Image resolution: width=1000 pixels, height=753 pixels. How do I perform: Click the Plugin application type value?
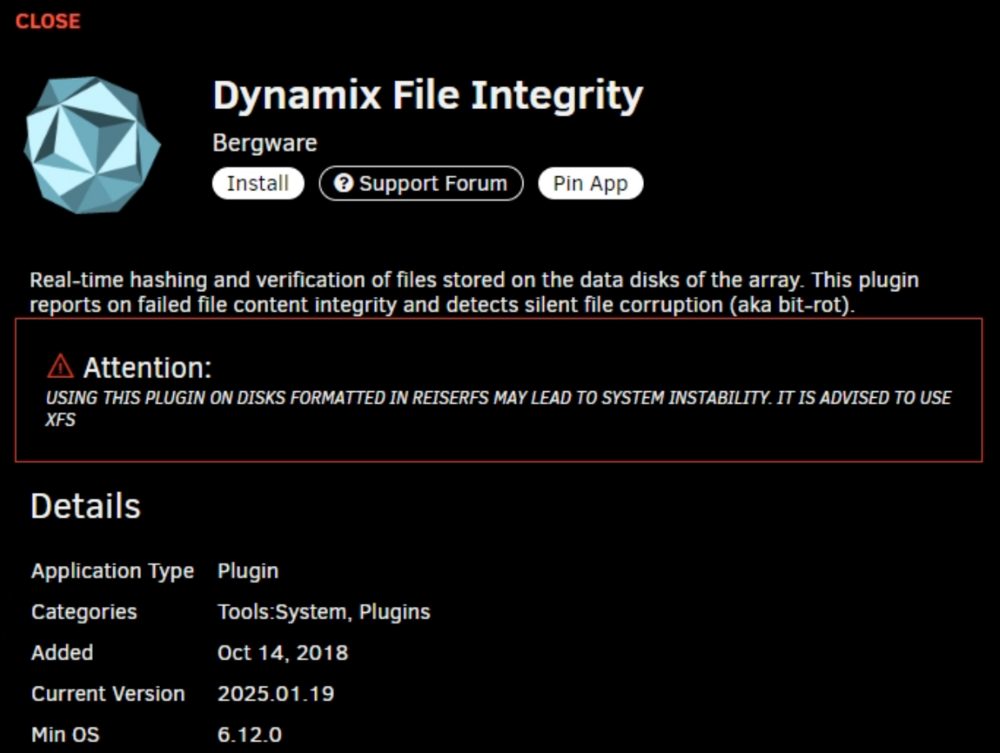pos(248,571)
